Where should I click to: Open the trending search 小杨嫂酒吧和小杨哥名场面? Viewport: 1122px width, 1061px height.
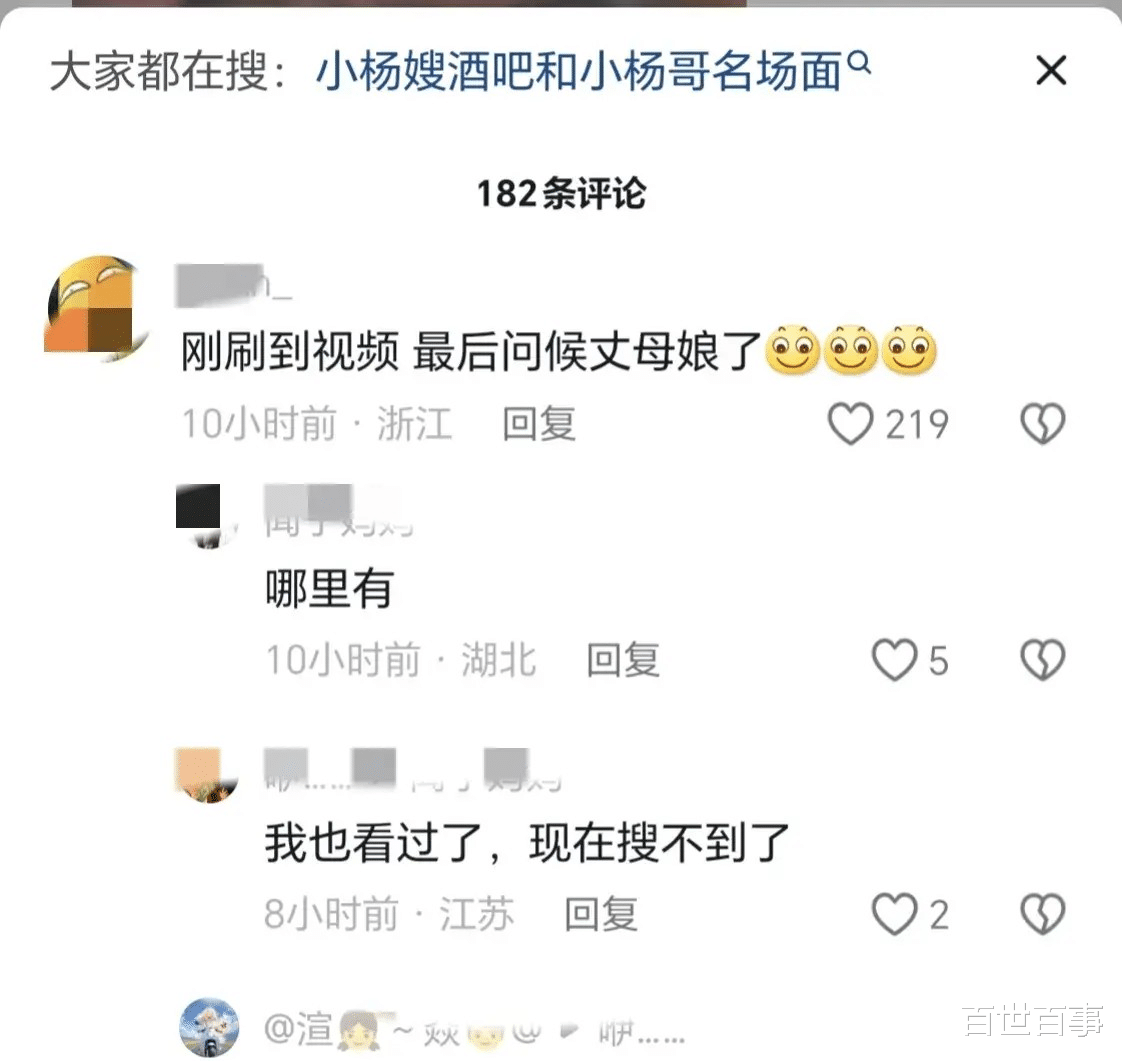[x=578, y=72]
